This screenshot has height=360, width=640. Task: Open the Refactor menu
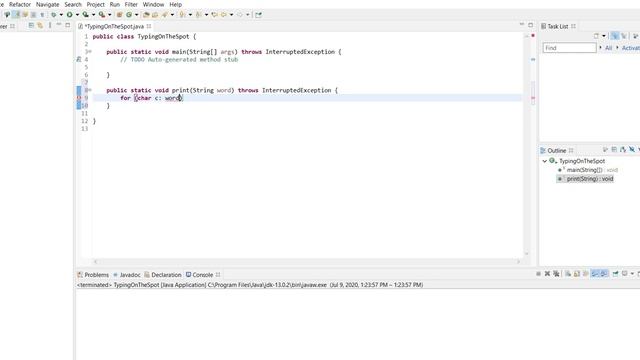click(20, 4)
